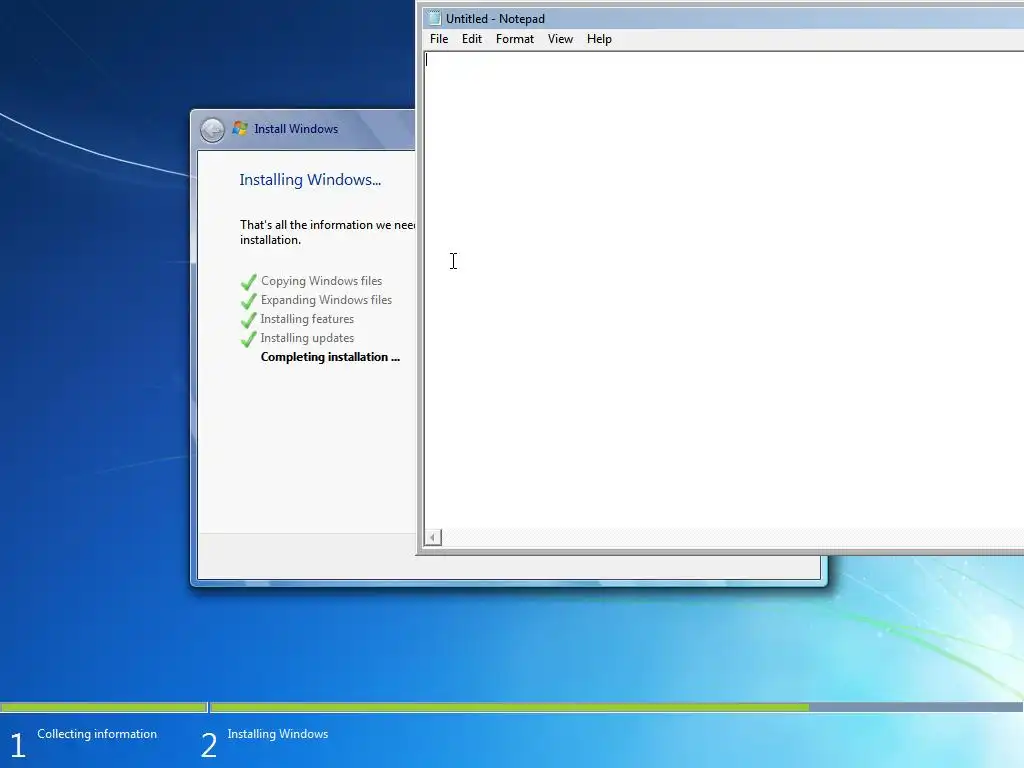Click the 'Installing features' label

307,319
